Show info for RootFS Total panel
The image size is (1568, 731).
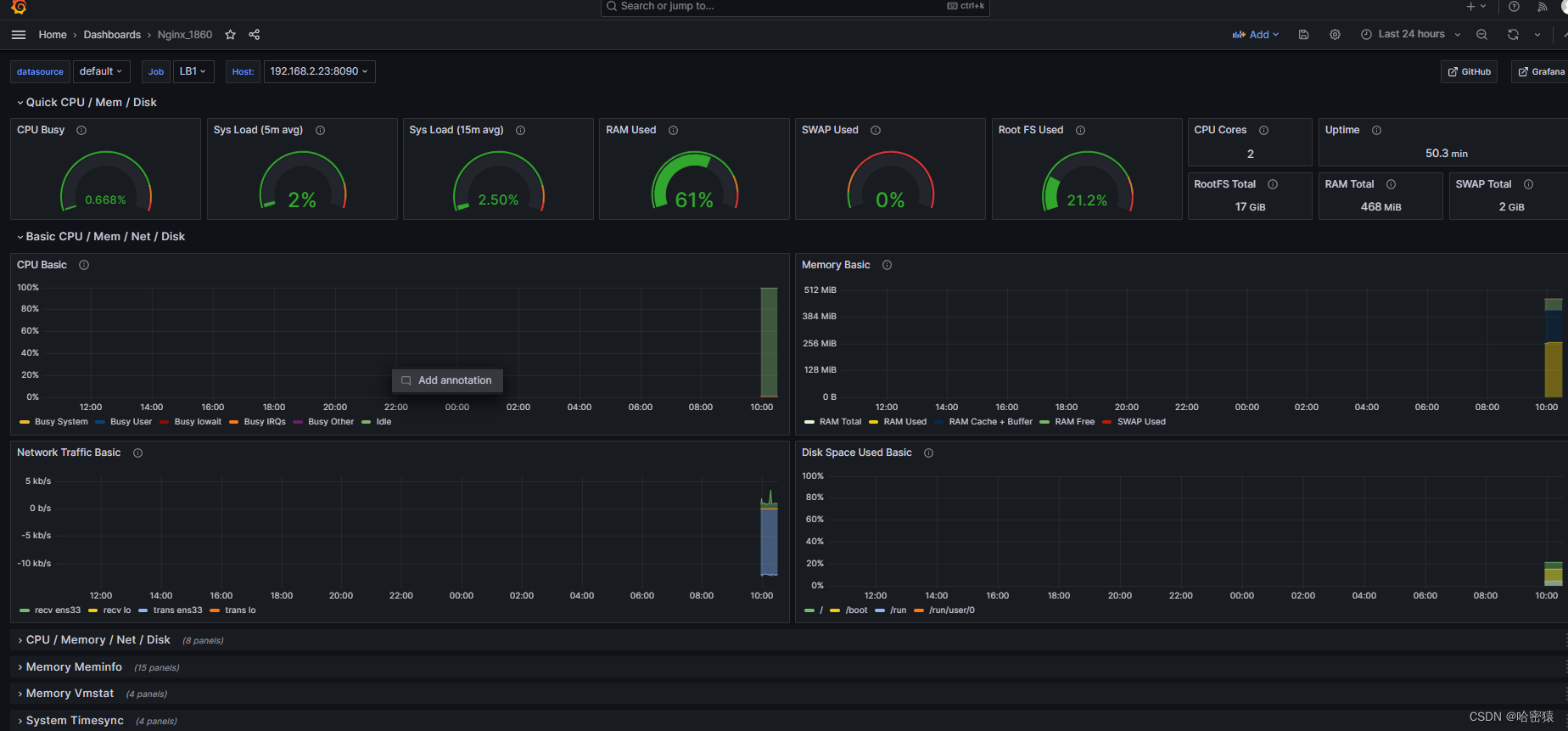[x=1273, y=184]
